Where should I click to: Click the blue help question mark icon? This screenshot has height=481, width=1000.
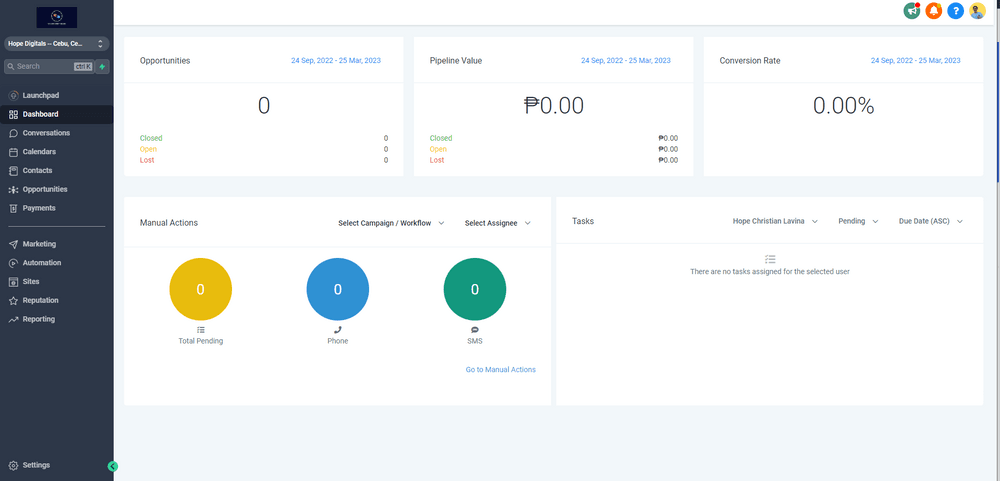[x=955, y=11]
